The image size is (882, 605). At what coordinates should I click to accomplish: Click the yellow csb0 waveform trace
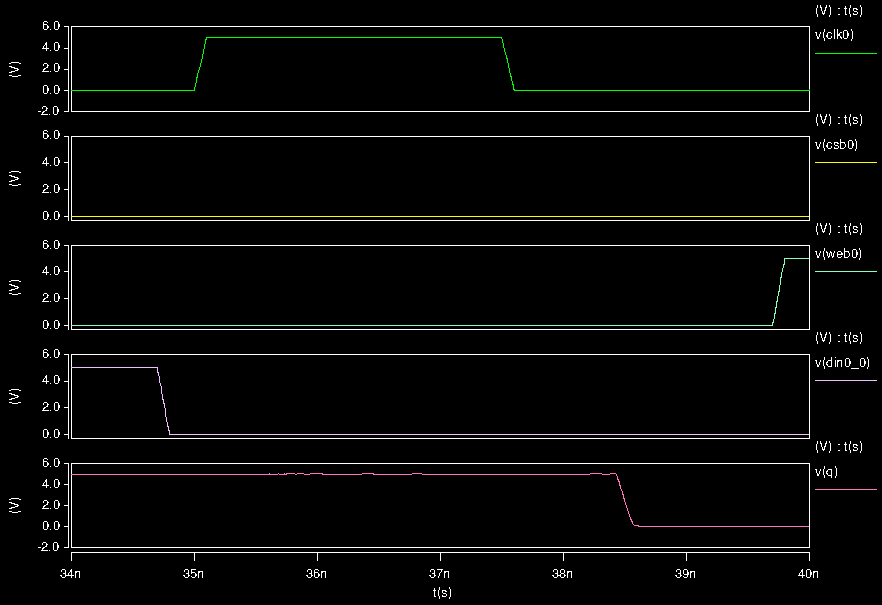coord(400,214)
